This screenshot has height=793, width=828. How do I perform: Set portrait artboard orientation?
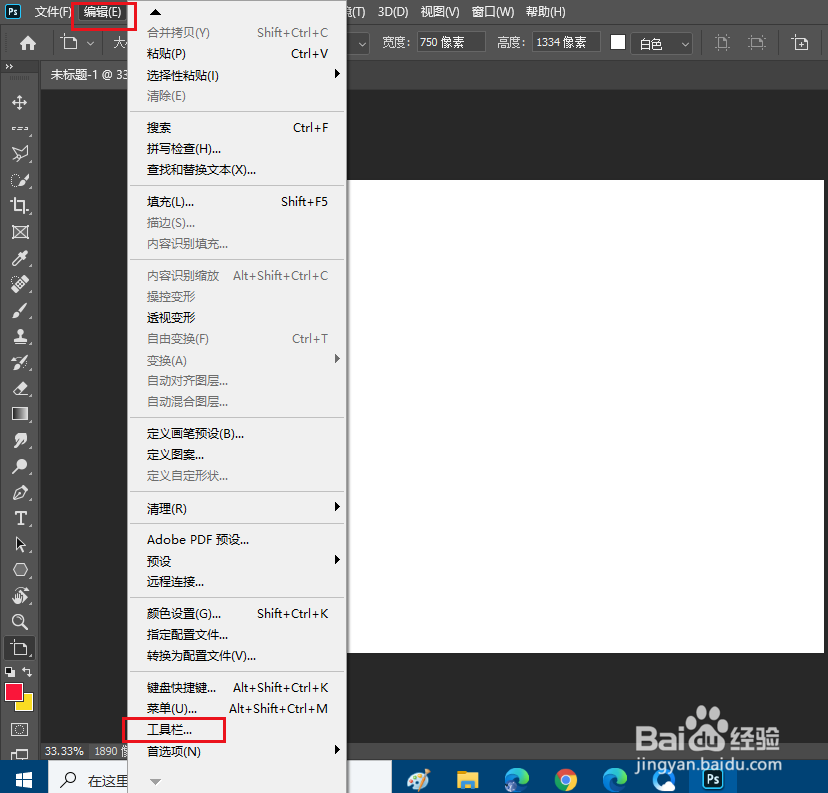[722, 42]
